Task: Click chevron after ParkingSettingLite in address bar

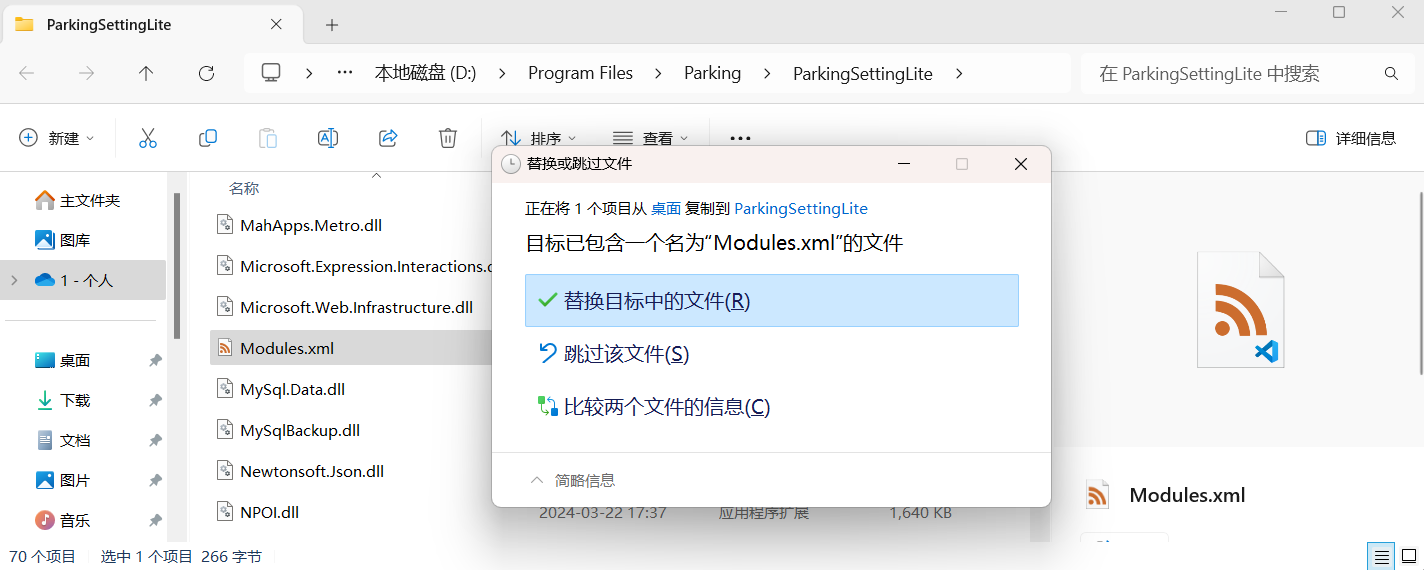Action: [959, 73]
